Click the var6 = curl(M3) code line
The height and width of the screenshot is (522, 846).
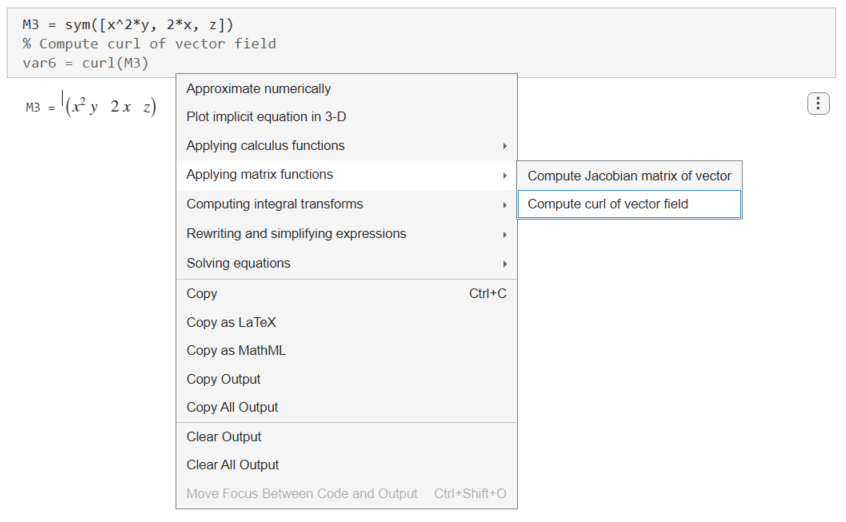pos(85,63)
